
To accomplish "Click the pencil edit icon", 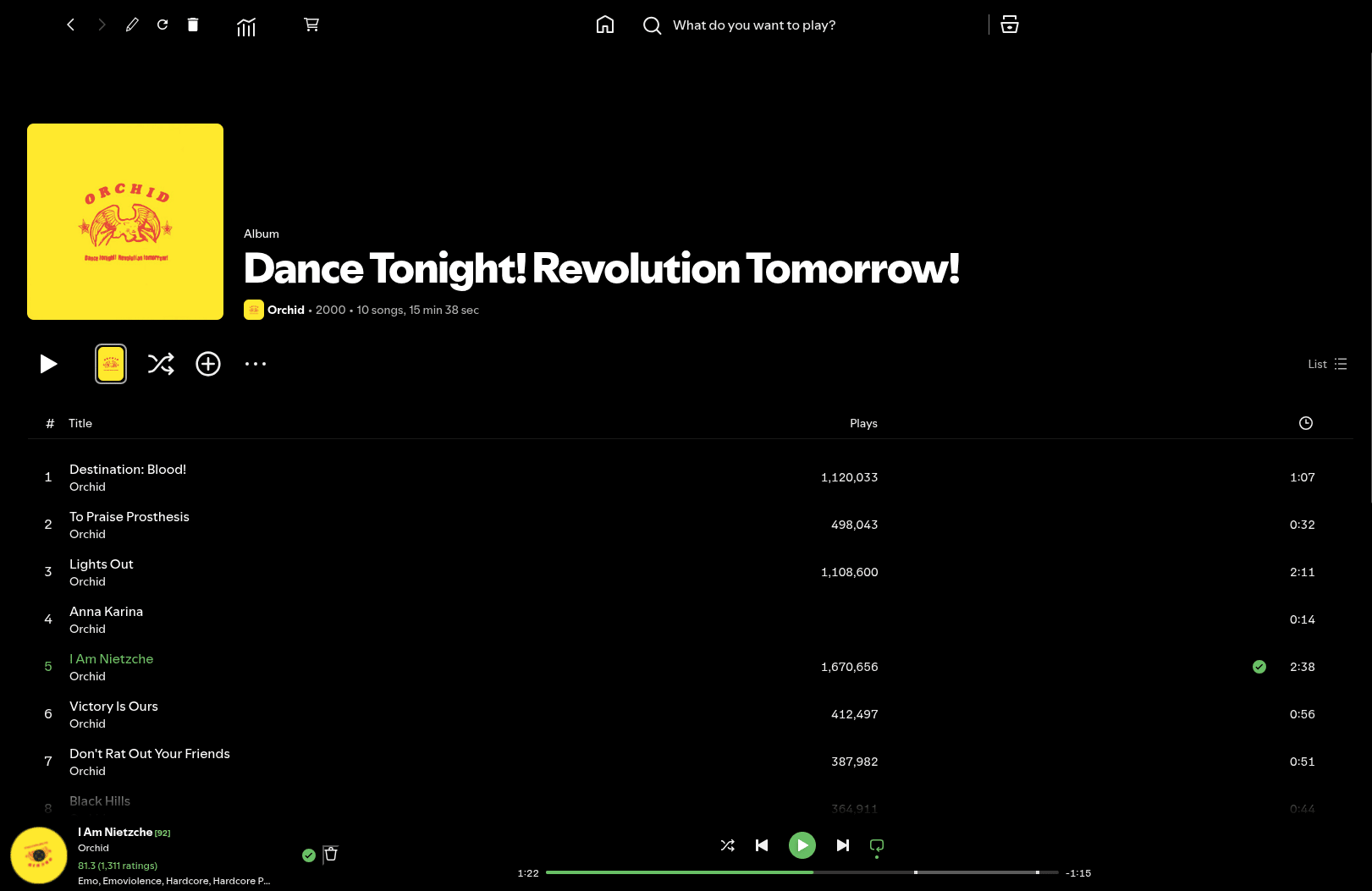I will 132,25.
